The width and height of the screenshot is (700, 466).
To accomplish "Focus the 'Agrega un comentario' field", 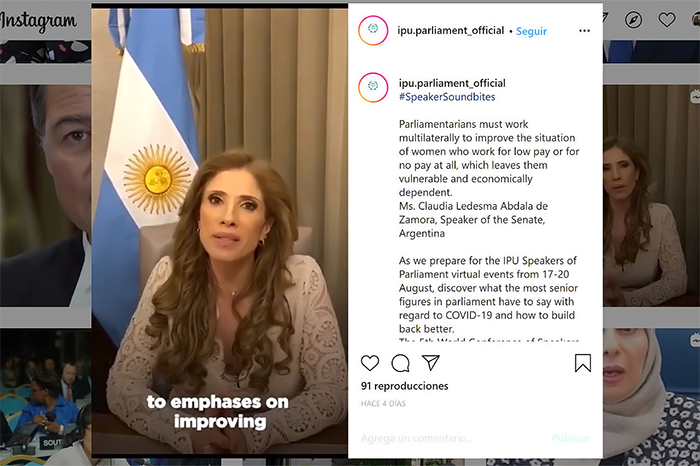I will (451, 438).
